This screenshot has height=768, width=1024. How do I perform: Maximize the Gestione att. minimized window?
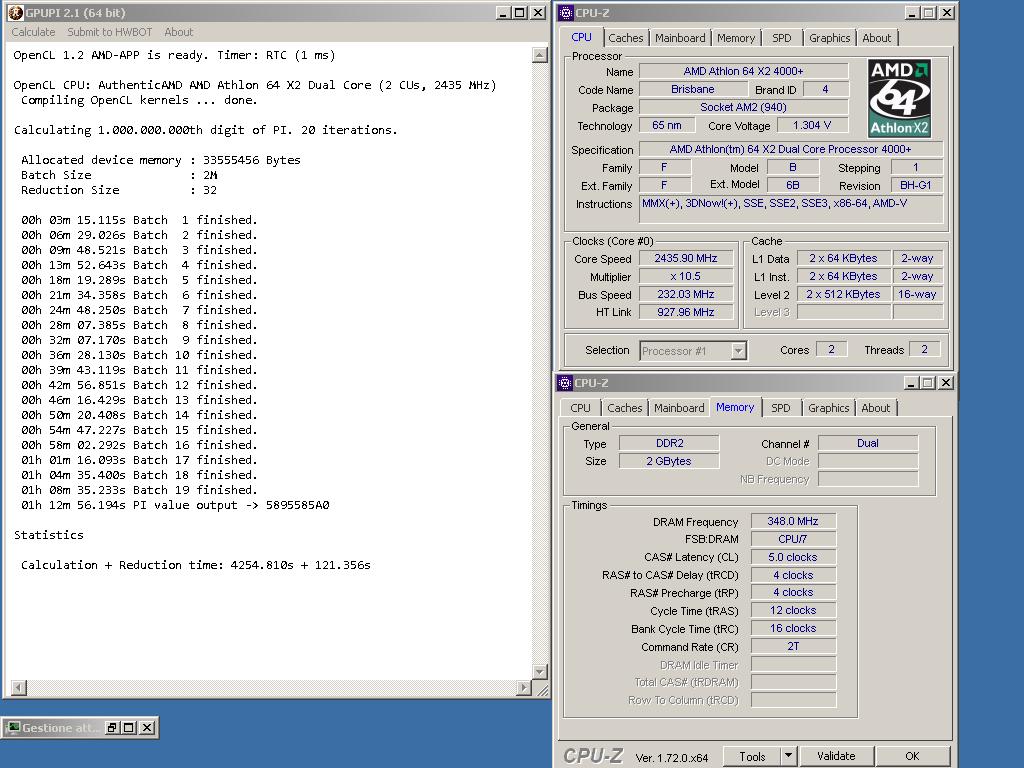coord(129,728)
